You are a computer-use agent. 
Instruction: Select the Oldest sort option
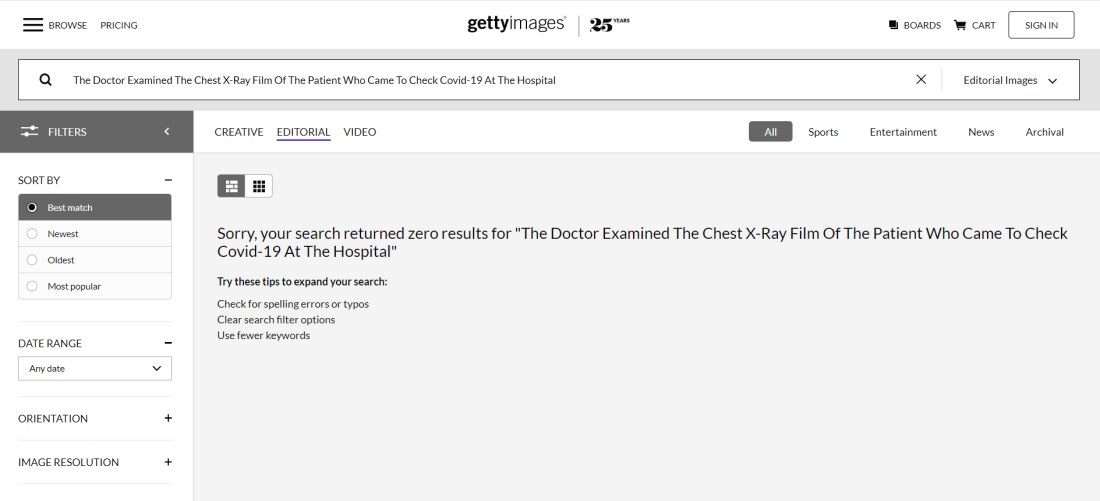pos(95,260)
